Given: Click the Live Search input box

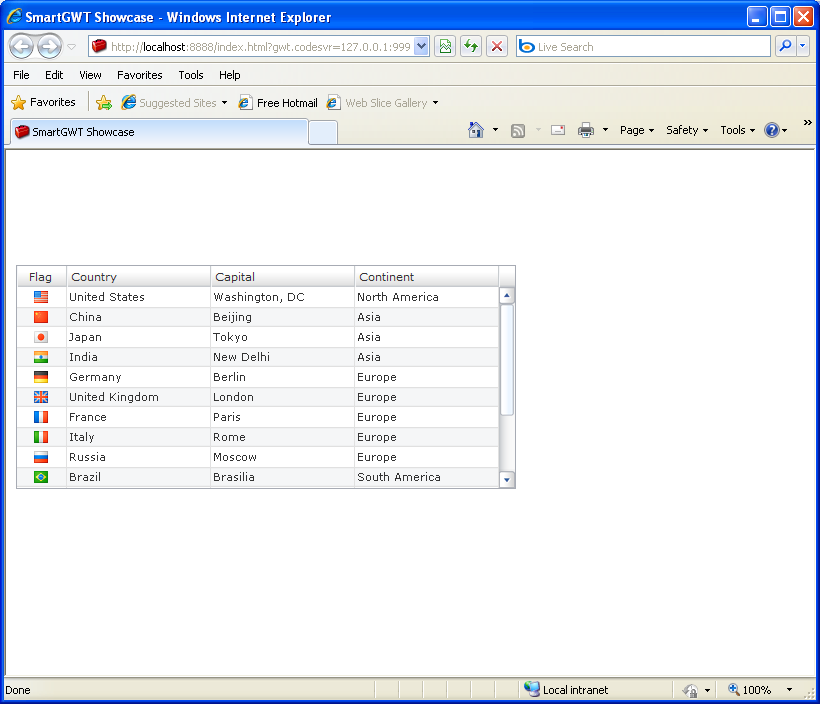Looking at the screenshot, I should click(643, 47).
